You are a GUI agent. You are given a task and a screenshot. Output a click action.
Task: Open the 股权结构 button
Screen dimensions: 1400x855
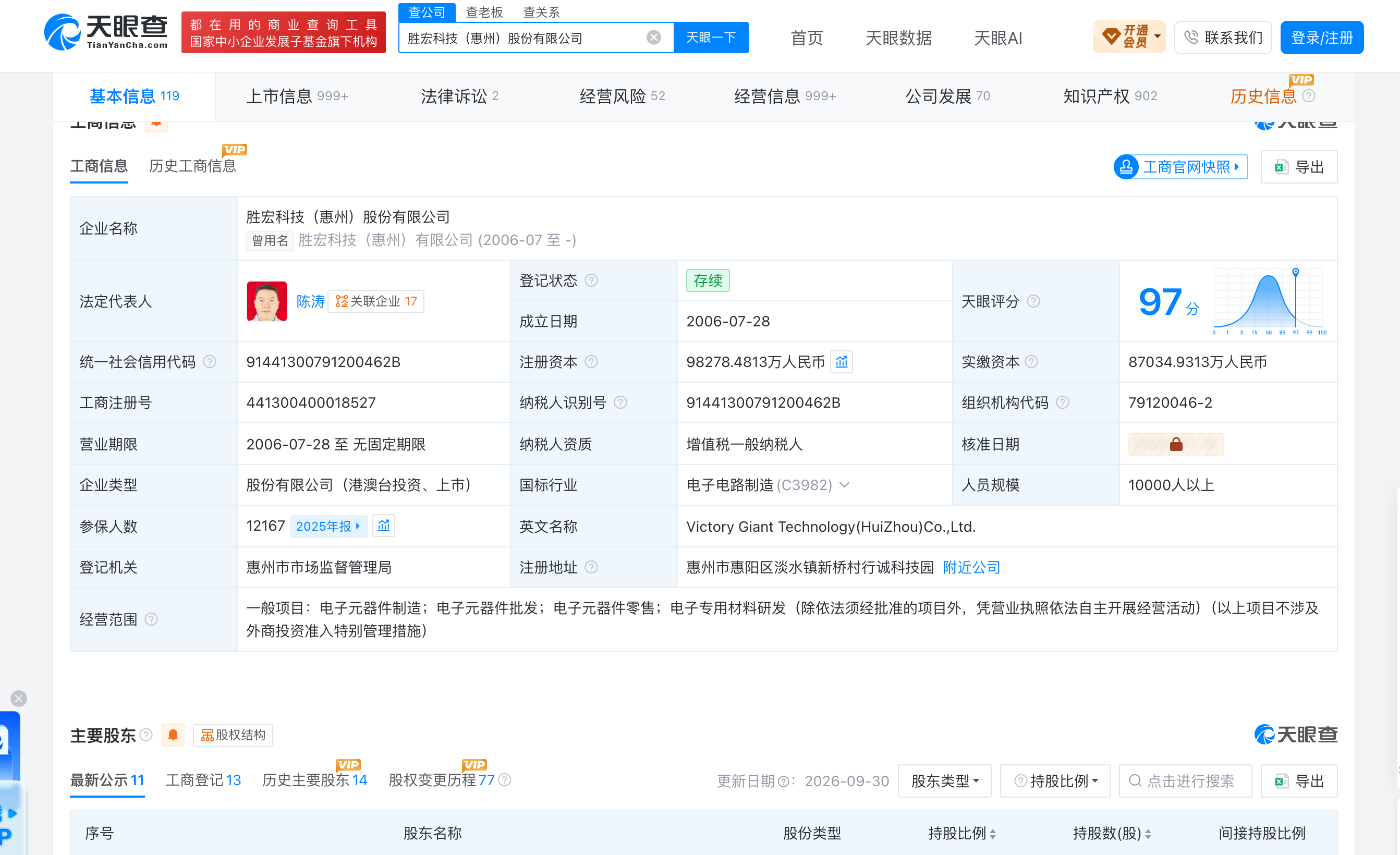coord(233,735)
